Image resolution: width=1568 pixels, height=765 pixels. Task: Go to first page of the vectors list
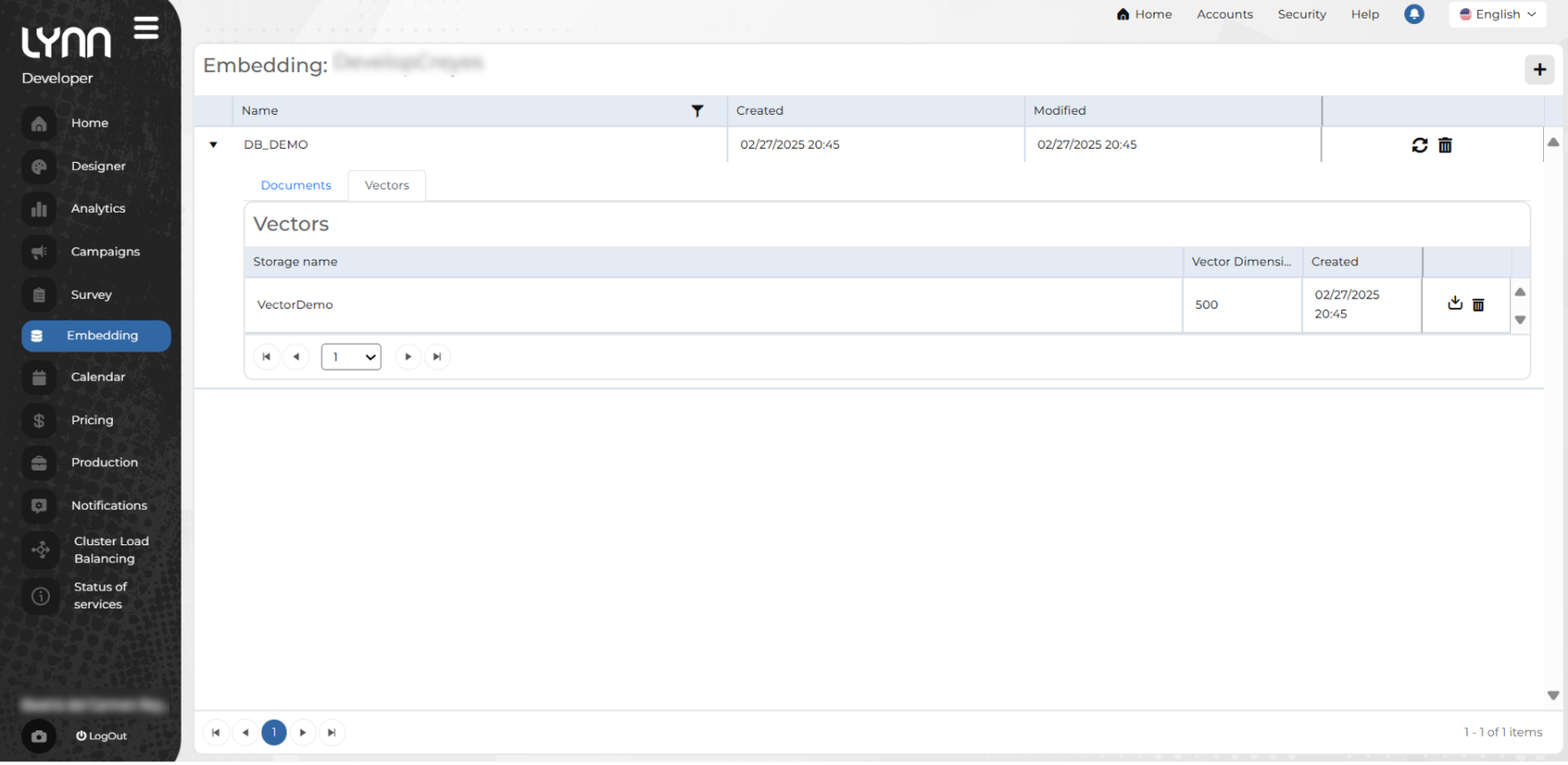click(266, 357)
